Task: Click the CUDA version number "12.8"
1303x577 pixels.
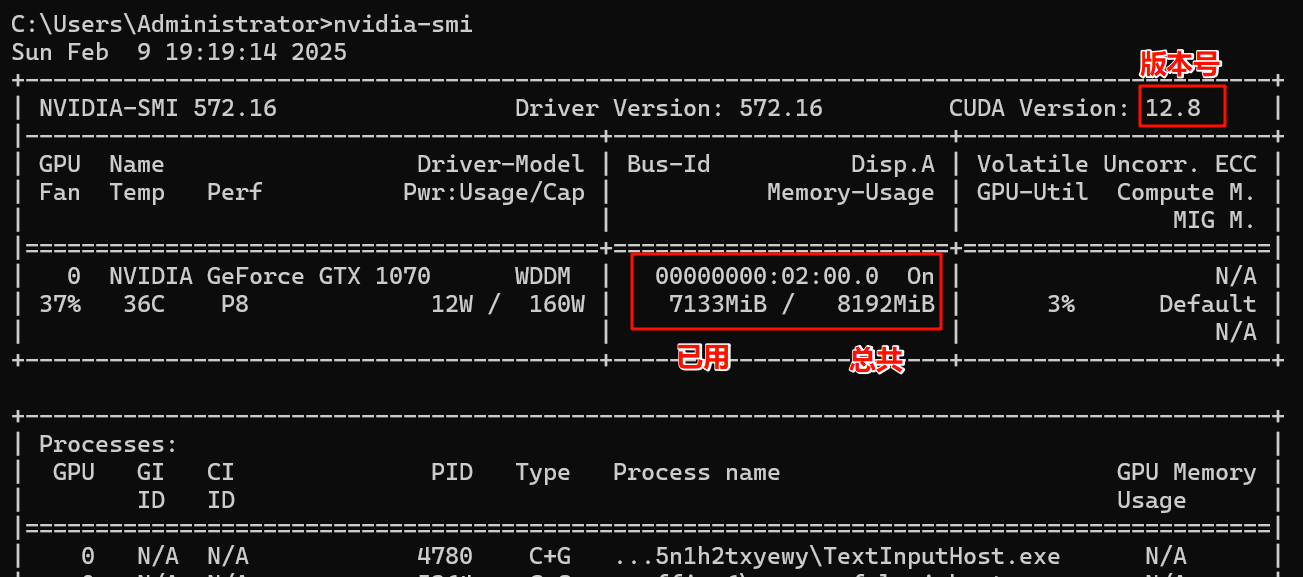Action: click(1172, 108)
